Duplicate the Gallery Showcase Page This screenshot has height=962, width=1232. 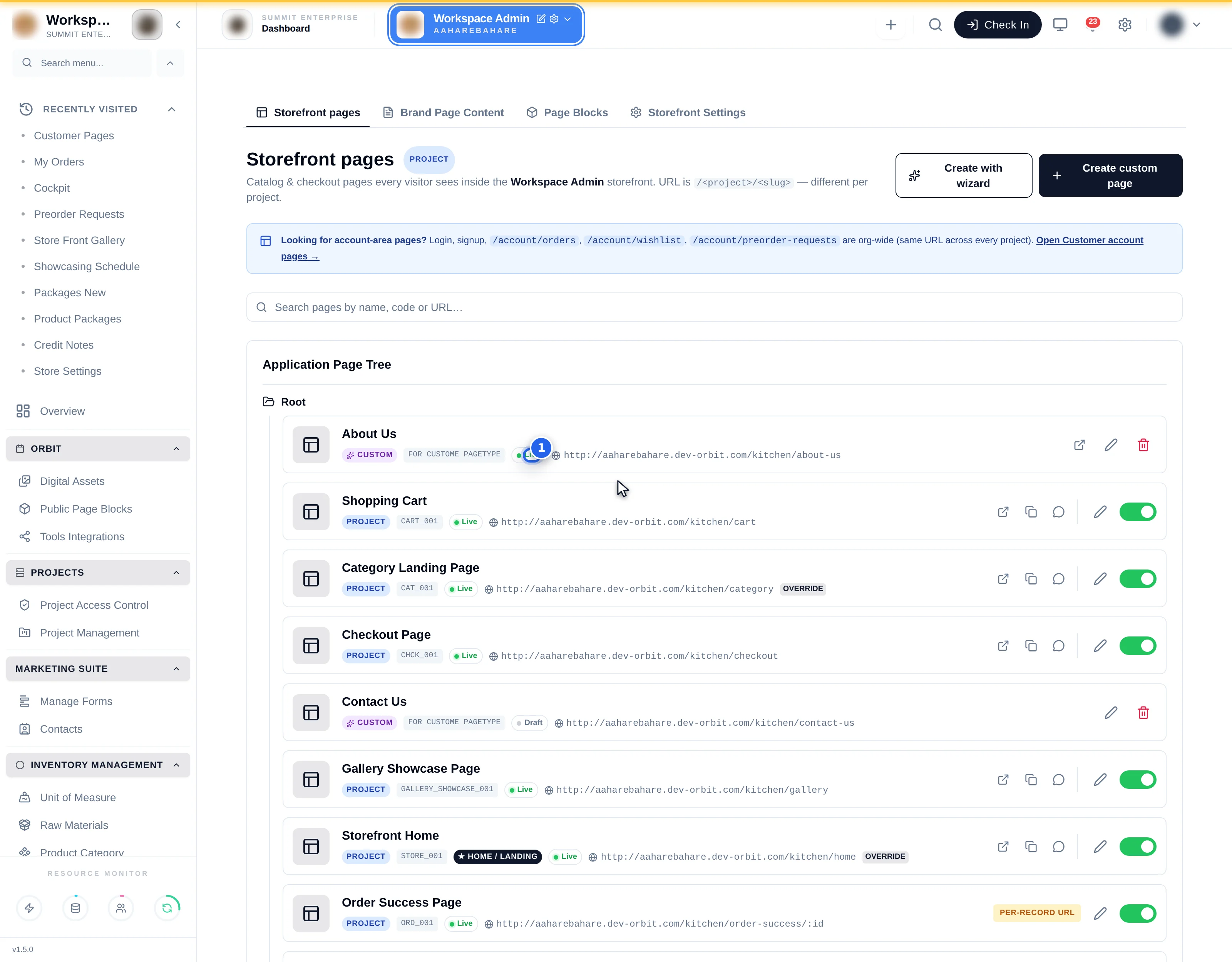tap(1031, 780)
